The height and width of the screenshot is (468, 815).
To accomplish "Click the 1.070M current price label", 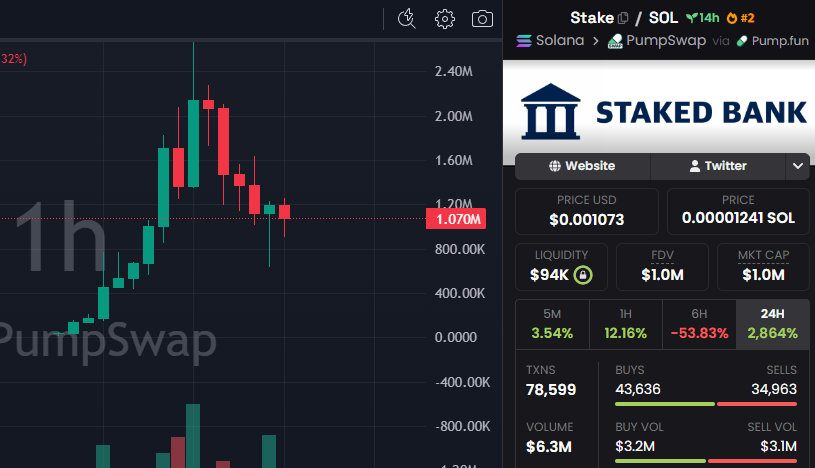I will click(x=456, y=219).
